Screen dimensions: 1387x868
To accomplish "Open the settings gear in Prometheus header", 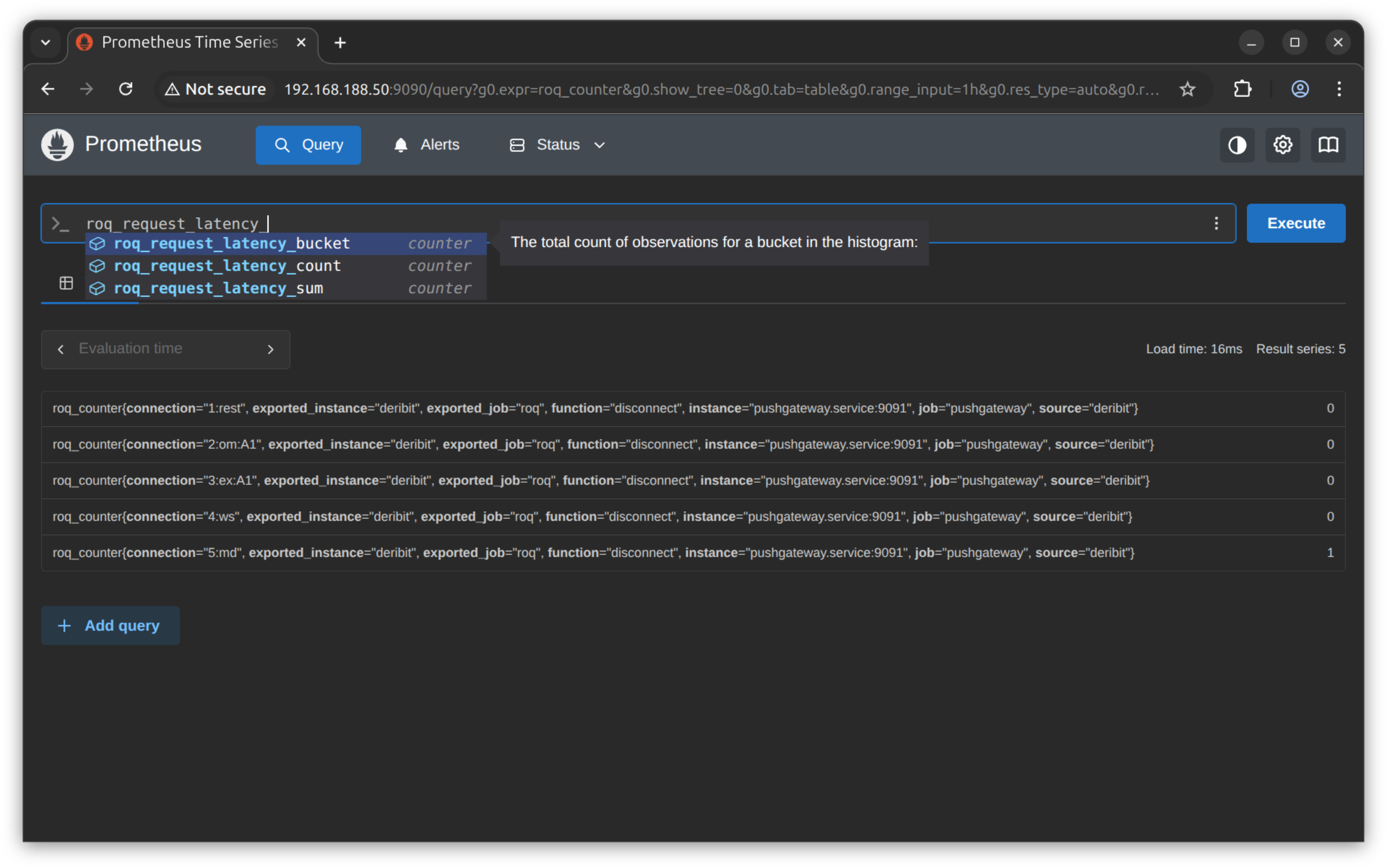I will 1282,145.
